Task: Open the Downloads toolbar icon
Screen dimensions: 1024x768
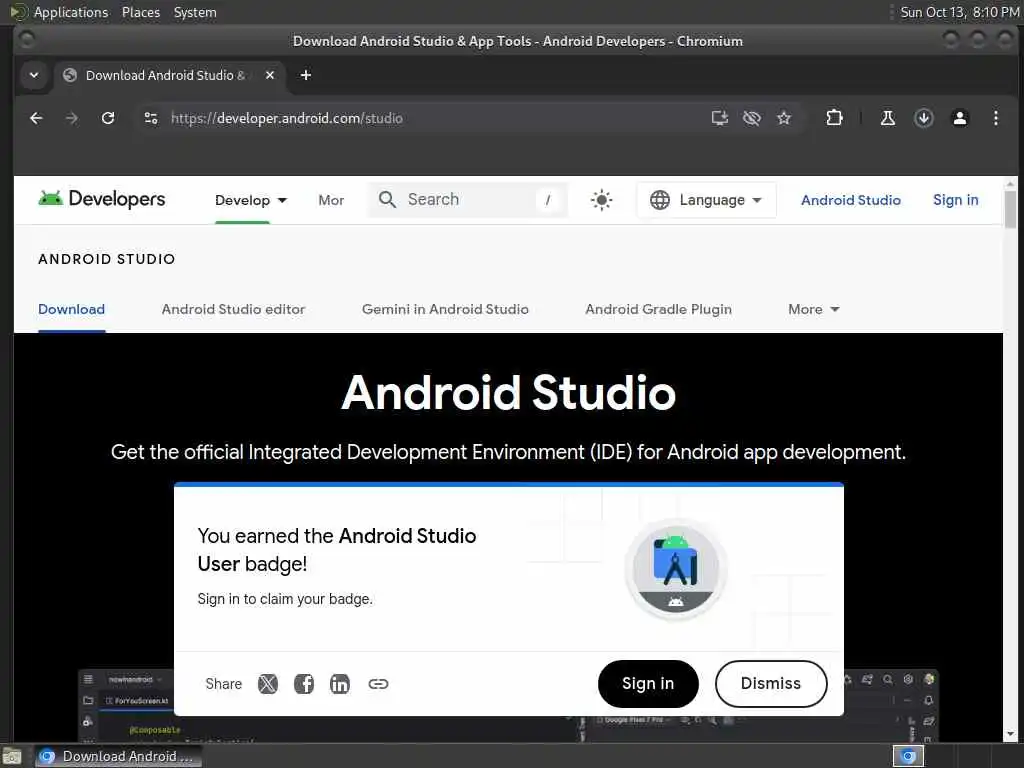Action: click(923, 118)
